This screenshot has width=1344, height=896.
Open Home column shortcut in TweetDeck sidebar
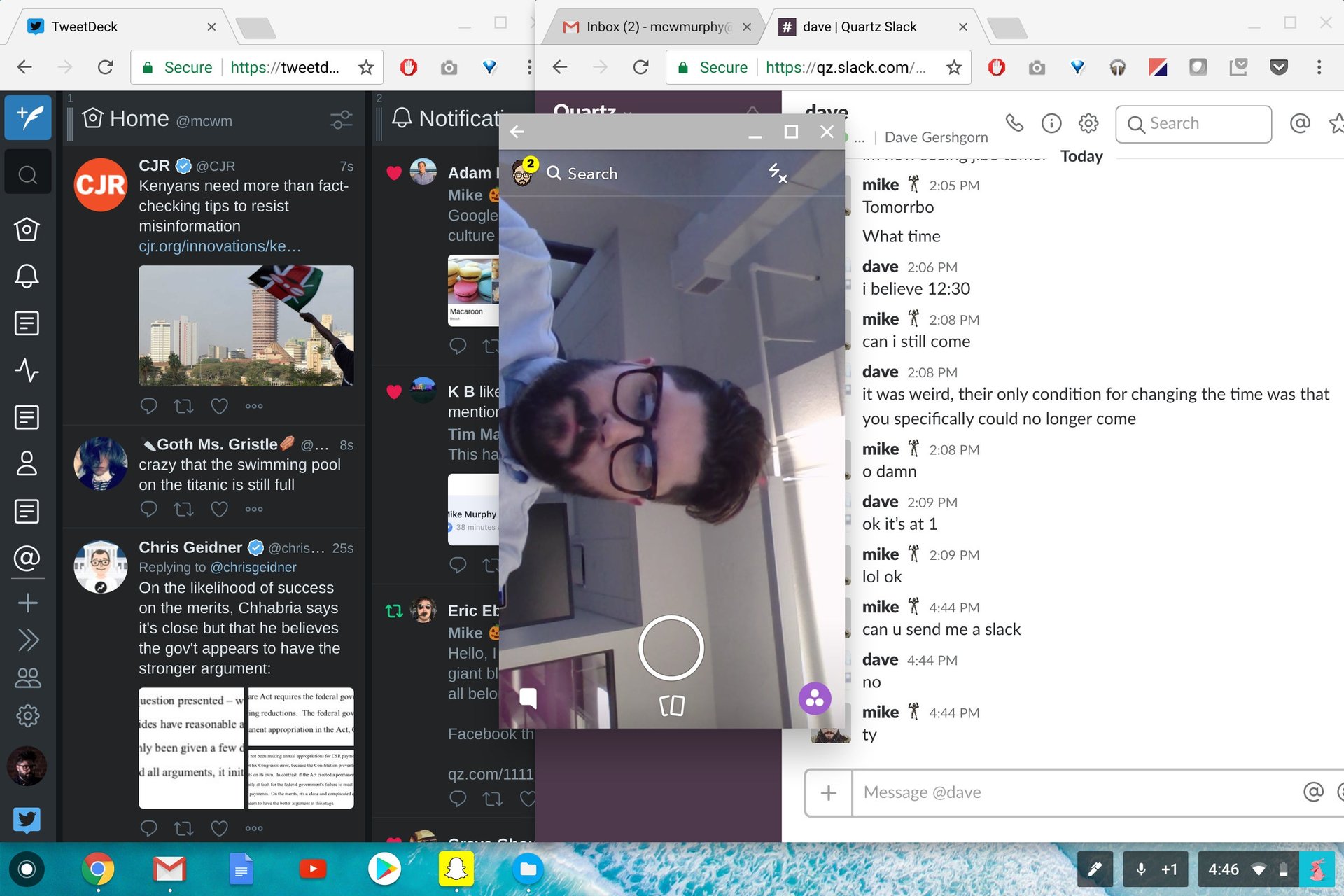(27, 229)
